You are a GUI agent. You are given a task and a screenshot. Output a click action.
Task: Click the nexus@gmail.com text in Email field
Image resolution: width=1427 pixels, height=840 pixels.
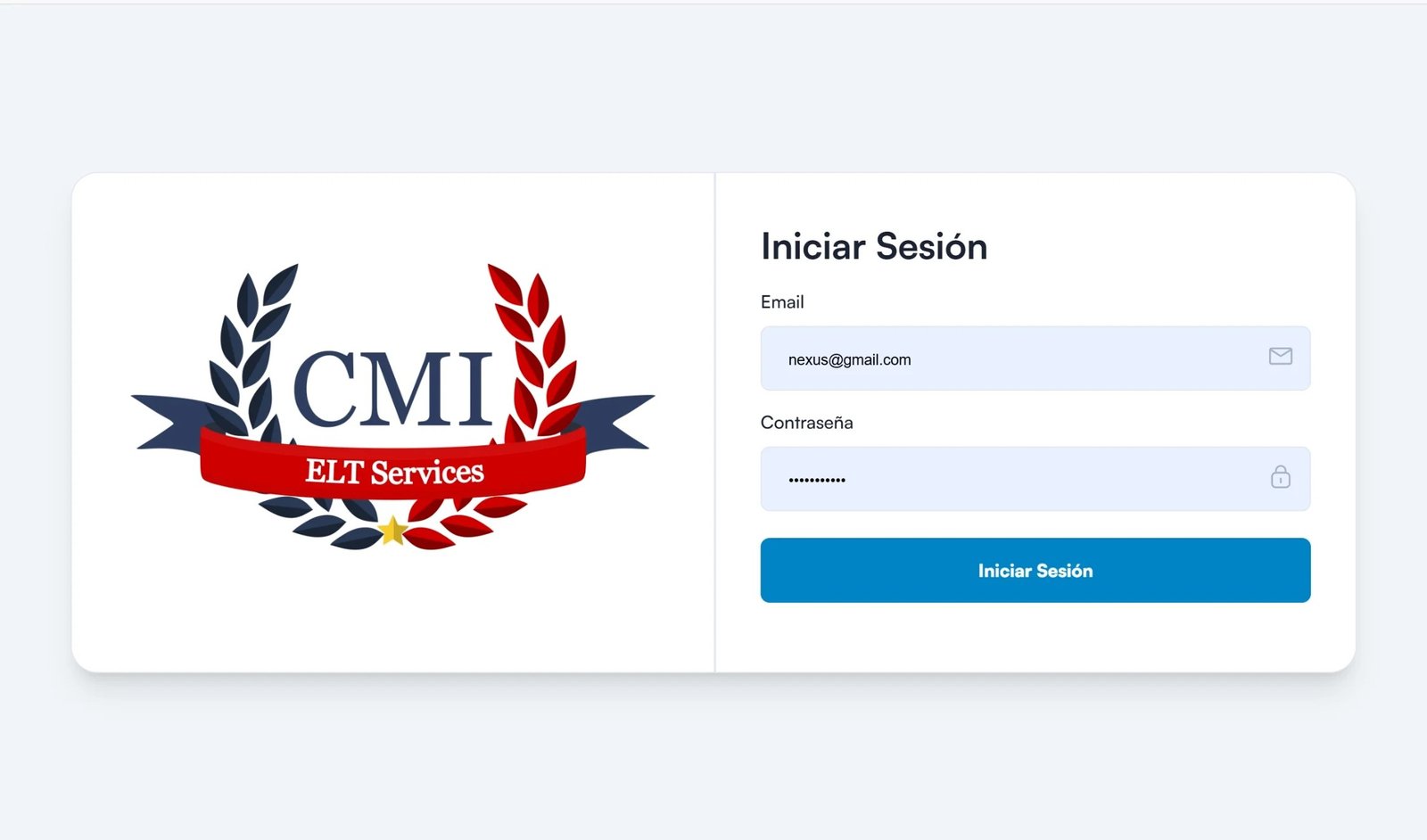[849, 360]
